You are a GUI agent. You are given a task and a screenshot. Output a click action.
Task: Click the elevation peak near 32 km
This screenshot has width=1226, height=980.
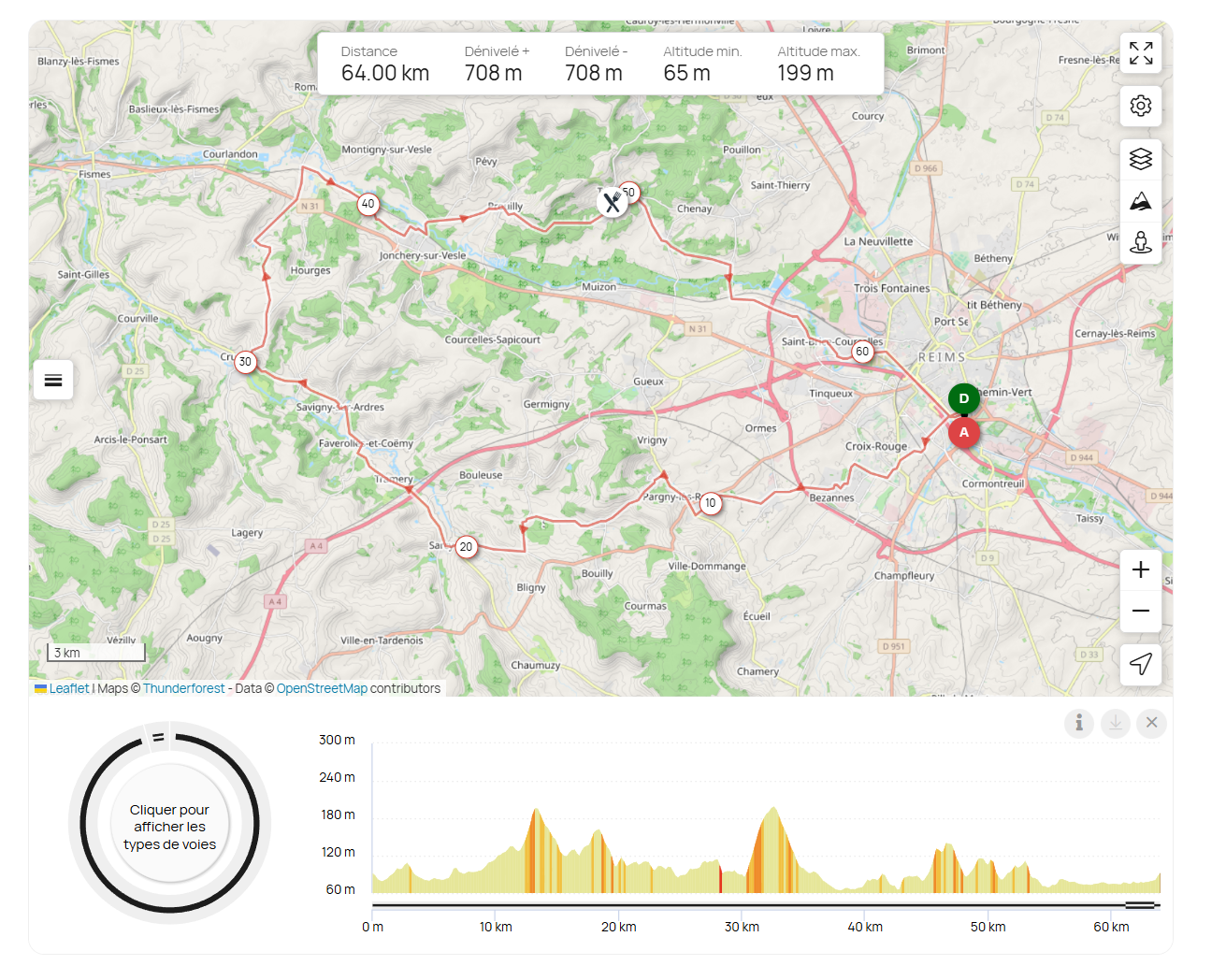tap(772, 812)
